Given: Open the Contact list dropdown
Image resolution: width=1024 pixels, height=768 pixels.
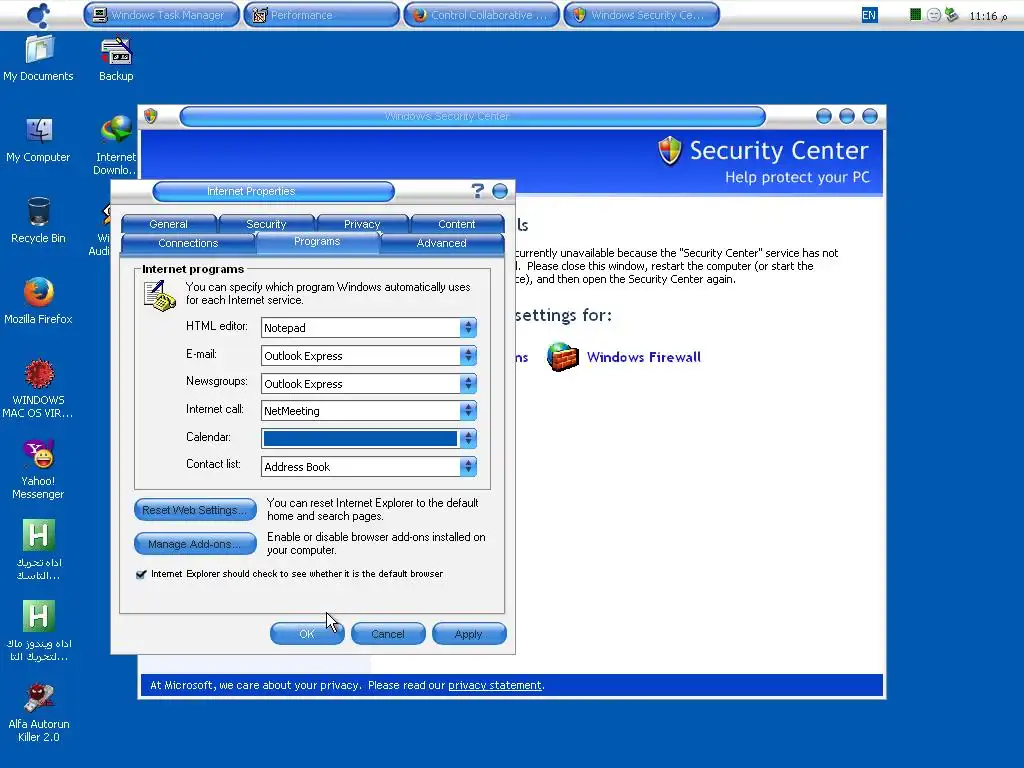Looking at the screenshot, I should pos(468,466).
